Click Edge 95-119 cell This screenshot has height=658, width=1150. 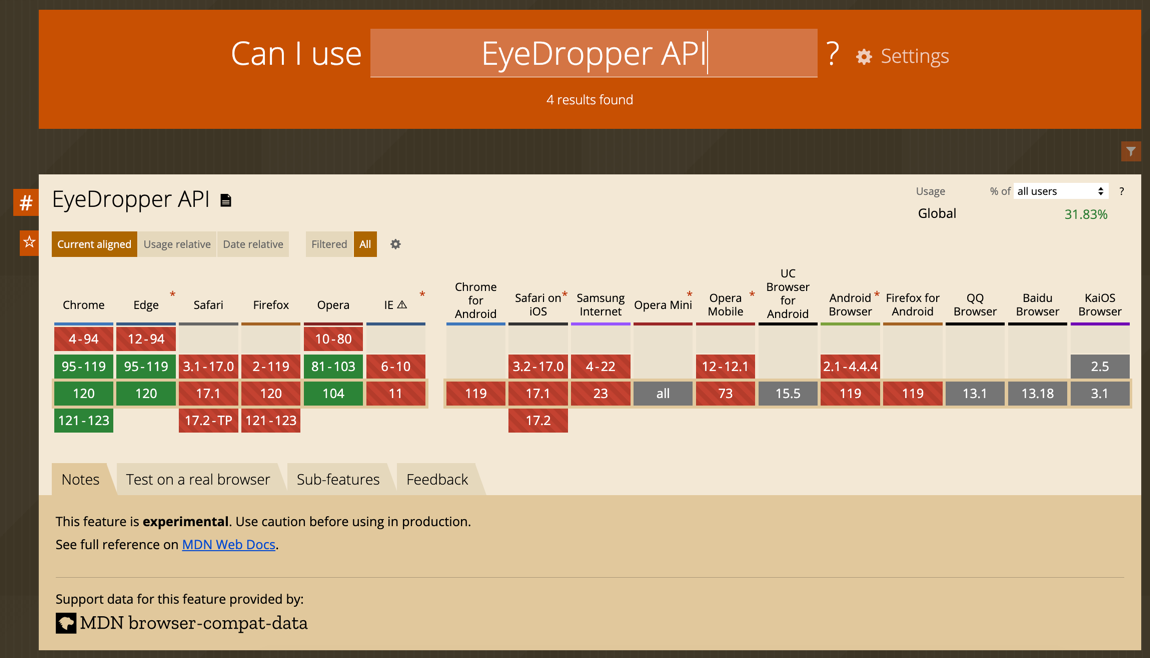coord(146,366)
